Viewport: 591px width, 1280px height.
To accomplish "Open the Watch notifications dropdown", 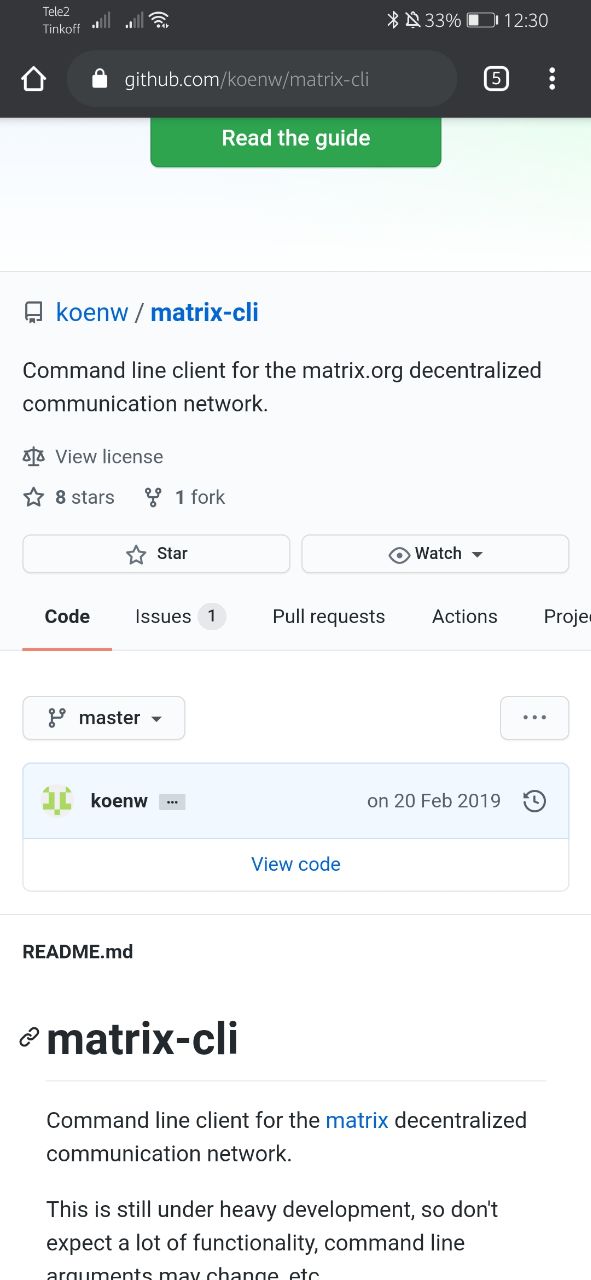I will pyautogui.click(x=435, y=554).
